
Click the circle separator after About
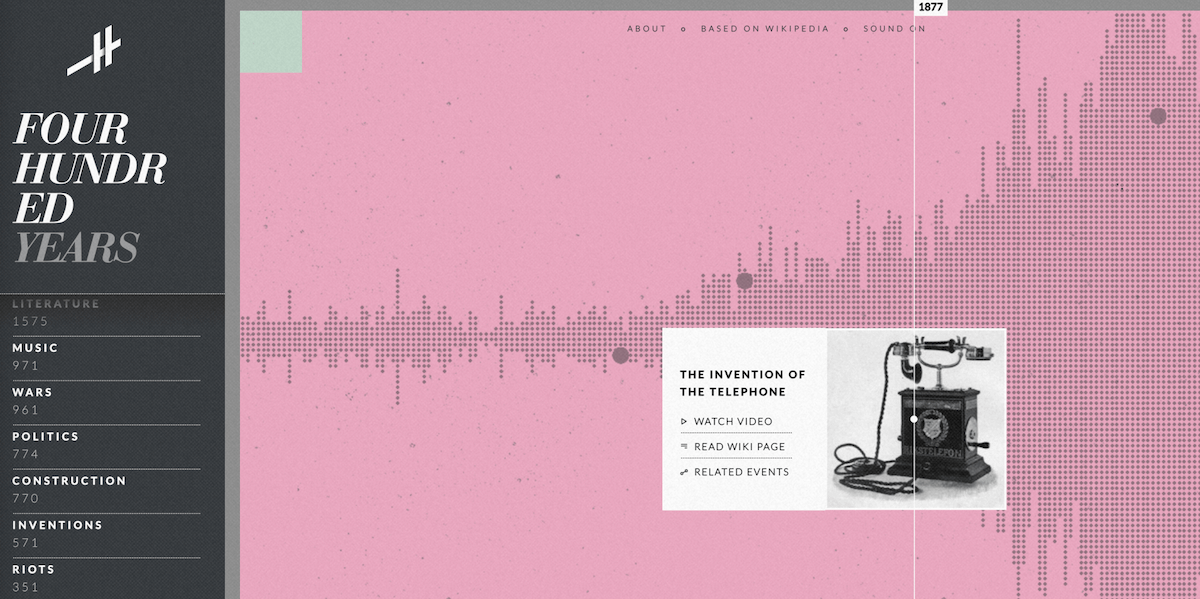pos(684,29)
